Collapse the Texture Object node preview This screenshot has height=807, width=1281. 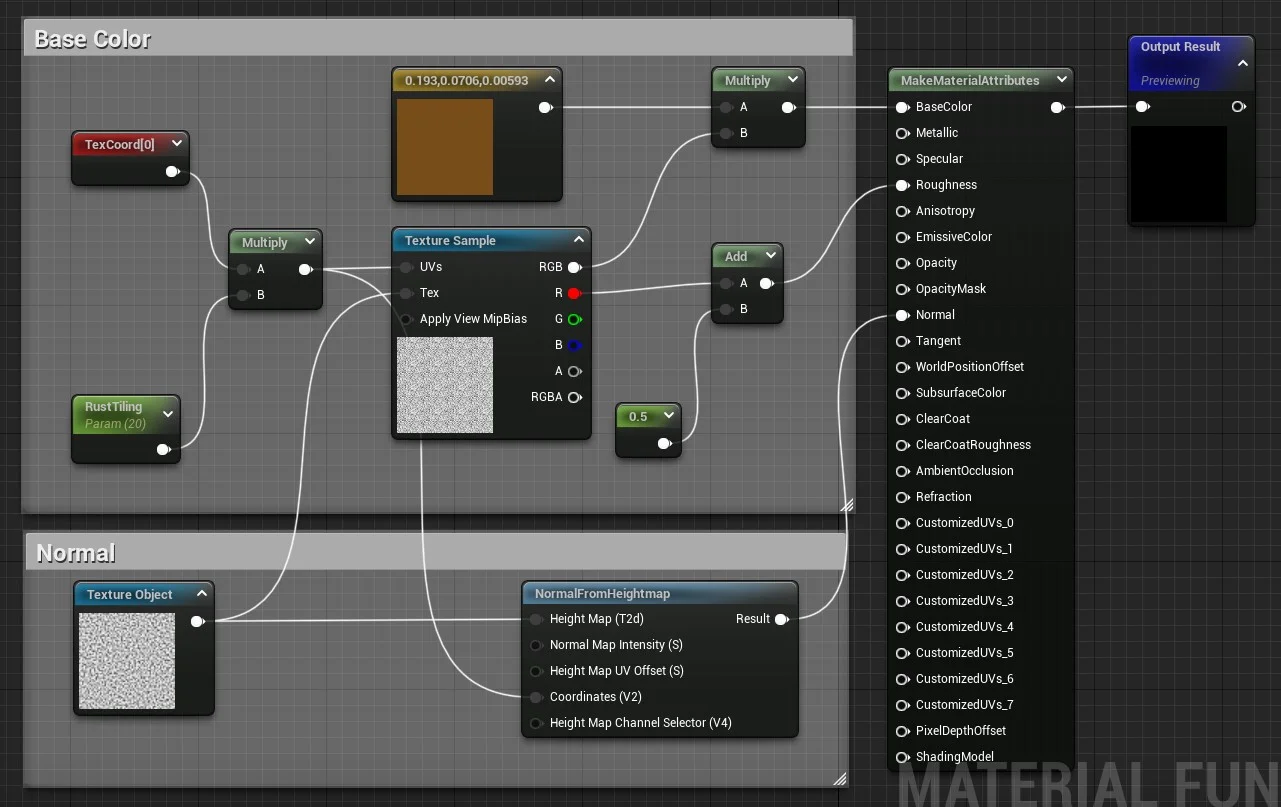pyautogui.click(x=202, y=594)
